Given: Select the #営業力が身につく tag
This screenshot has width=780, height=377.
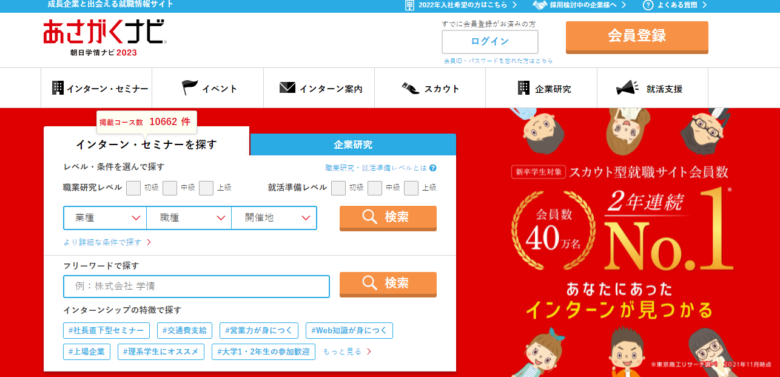Looking at the screenshot, I should click(259, 330).
